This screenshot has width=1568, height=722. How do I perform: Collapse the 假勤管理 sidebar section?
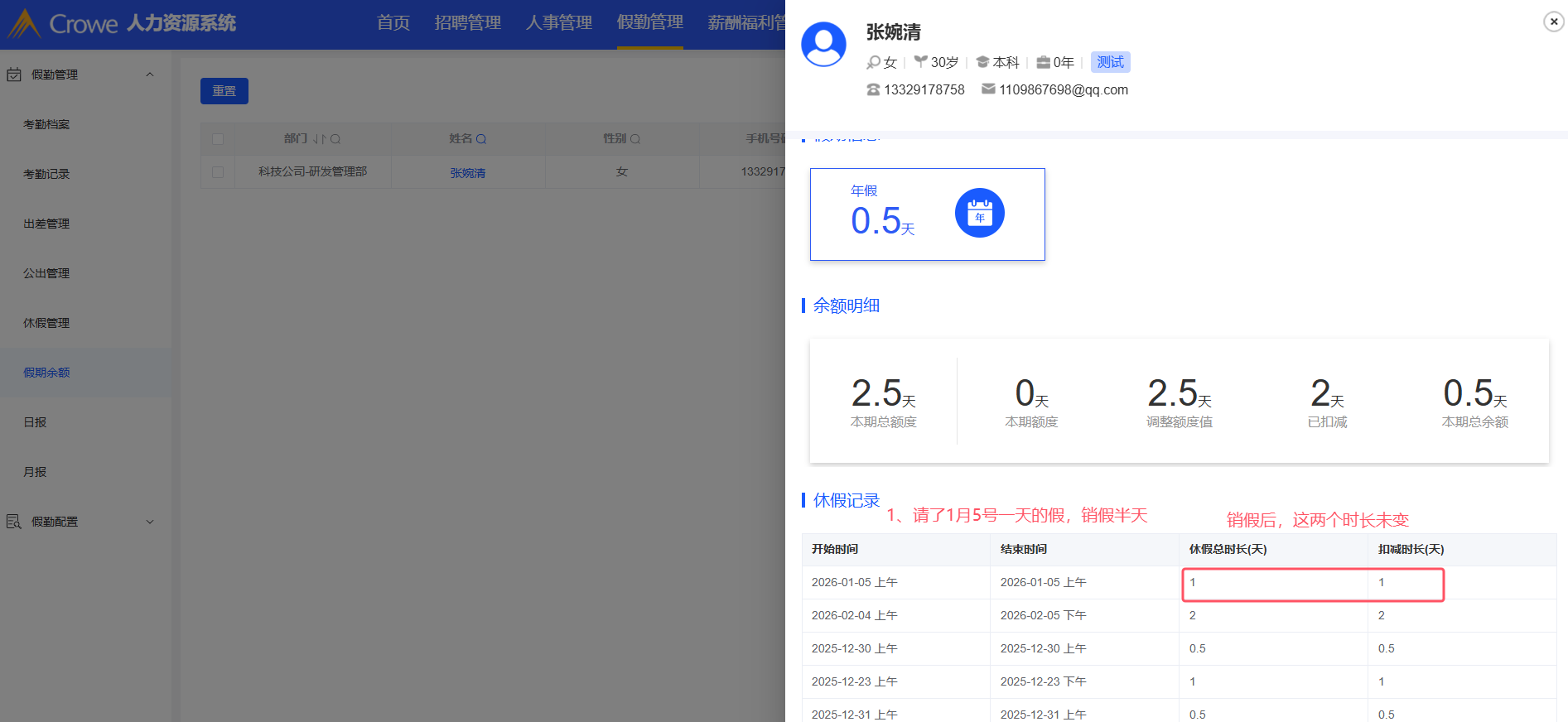[x=150, y=75]
